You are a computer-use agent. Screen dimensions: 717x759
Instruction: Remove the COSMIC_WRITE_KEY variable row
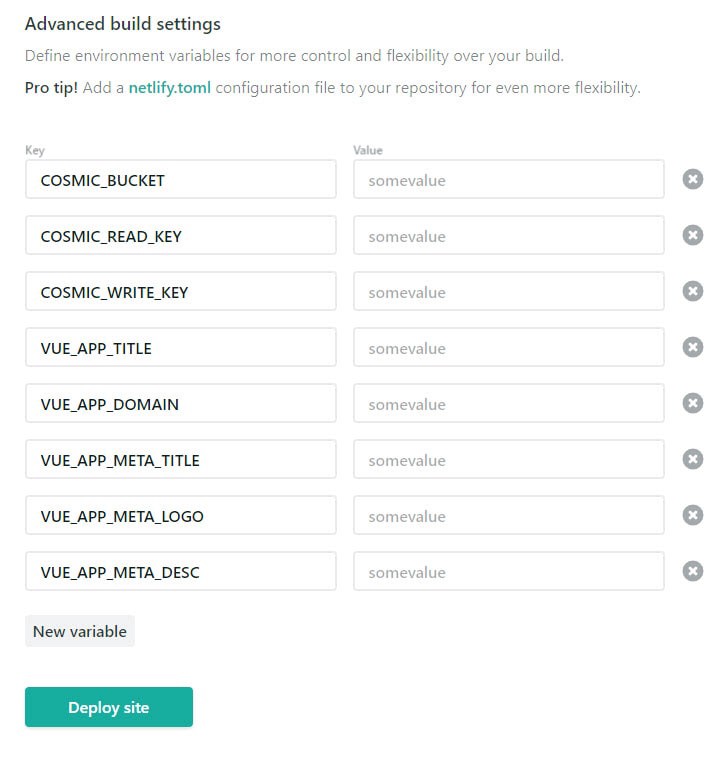(x=693, y=291)
